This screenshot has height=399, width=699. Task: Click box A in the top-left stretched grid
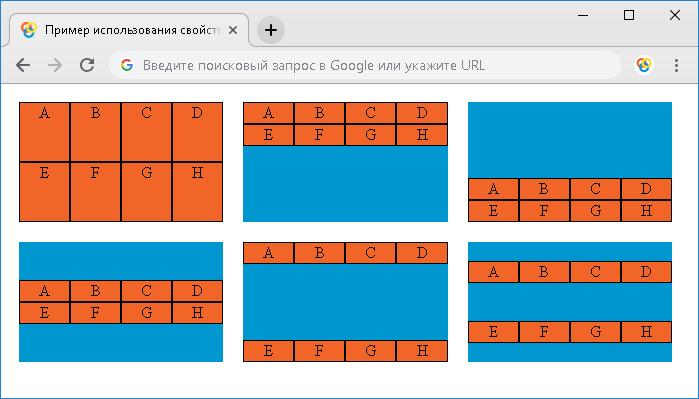[x=44, y=132]
